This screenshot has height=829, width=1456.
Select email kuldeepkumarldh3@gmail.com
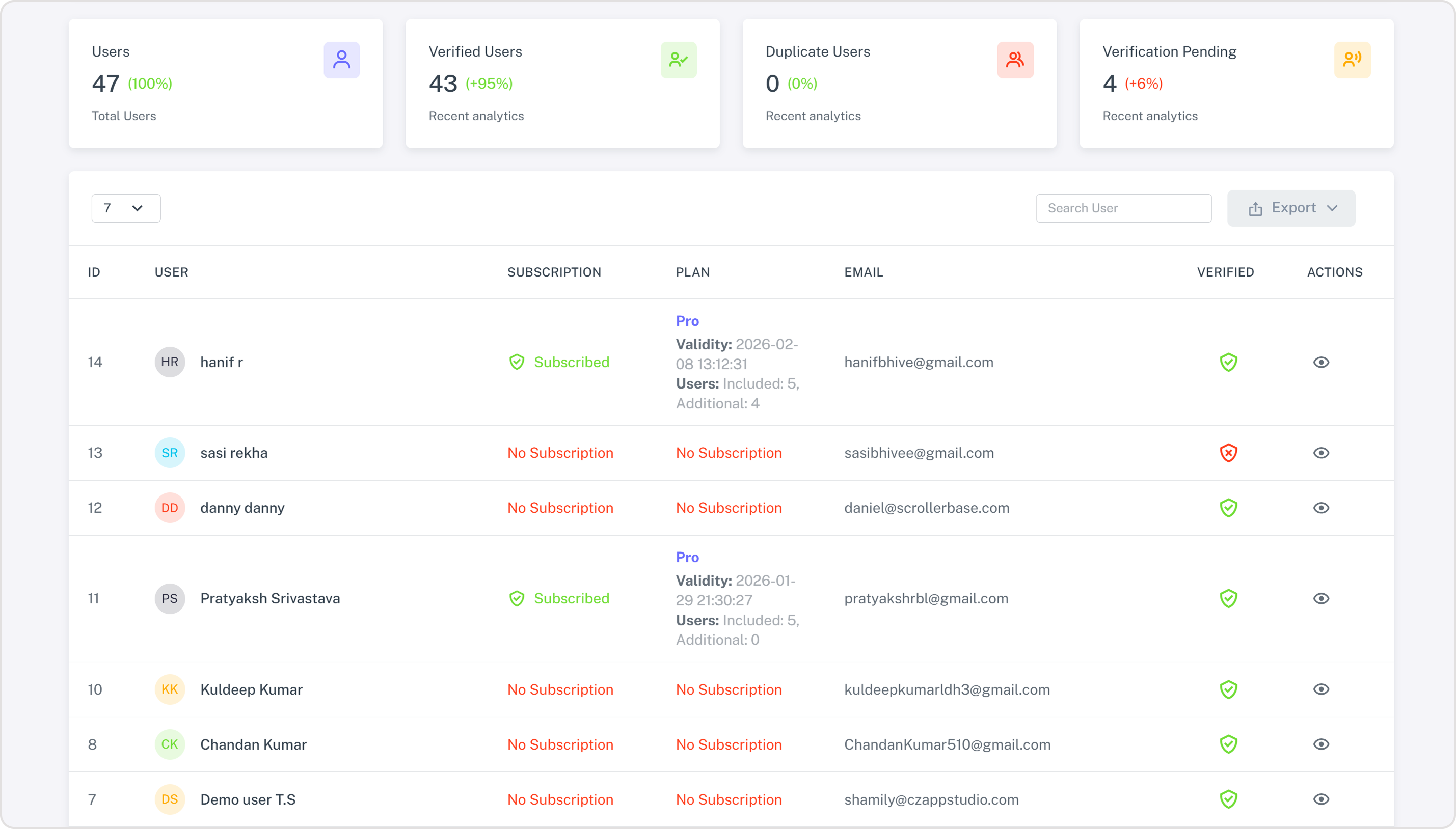(x=947, y=689)
